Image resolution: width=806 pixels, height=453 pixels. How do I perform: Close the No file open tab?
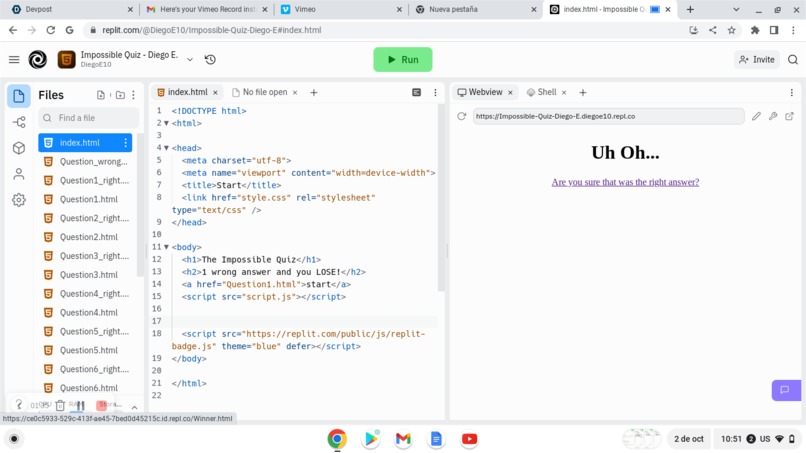(295, 93)
